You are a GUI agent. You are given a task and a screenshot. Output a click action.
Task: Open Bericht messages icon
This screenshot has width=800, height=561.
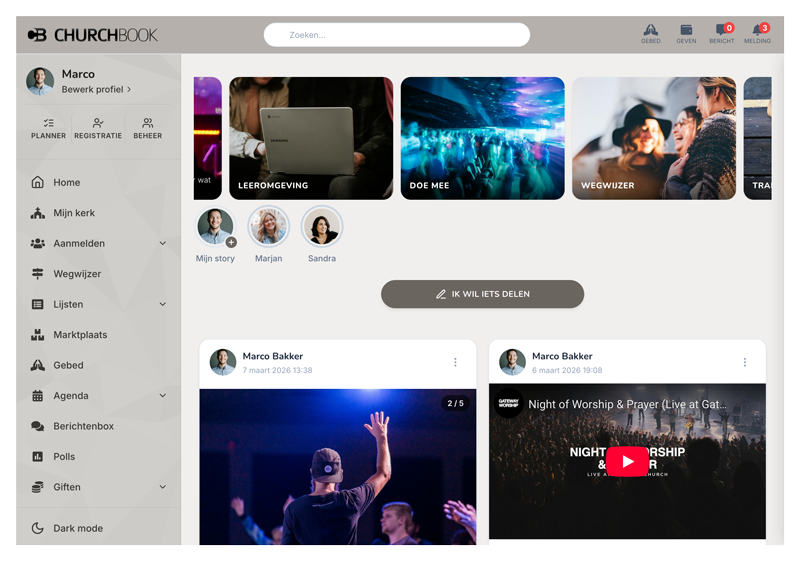[x=721, y=33]
